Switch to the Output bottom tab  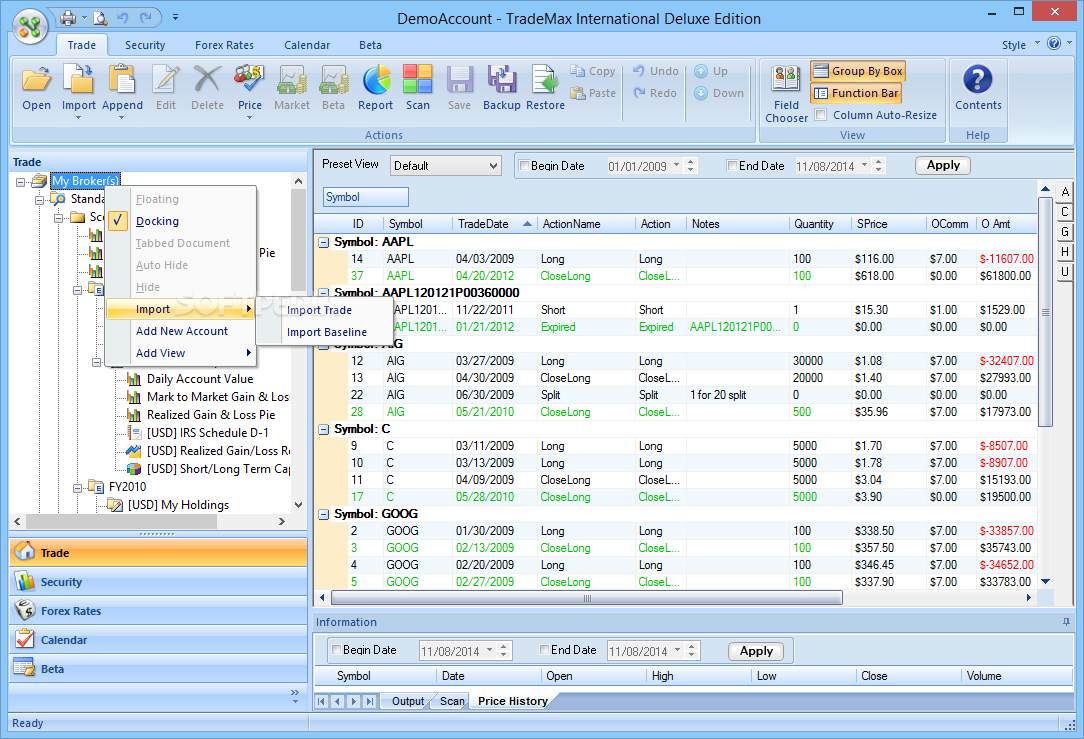[x=408, y=701]
